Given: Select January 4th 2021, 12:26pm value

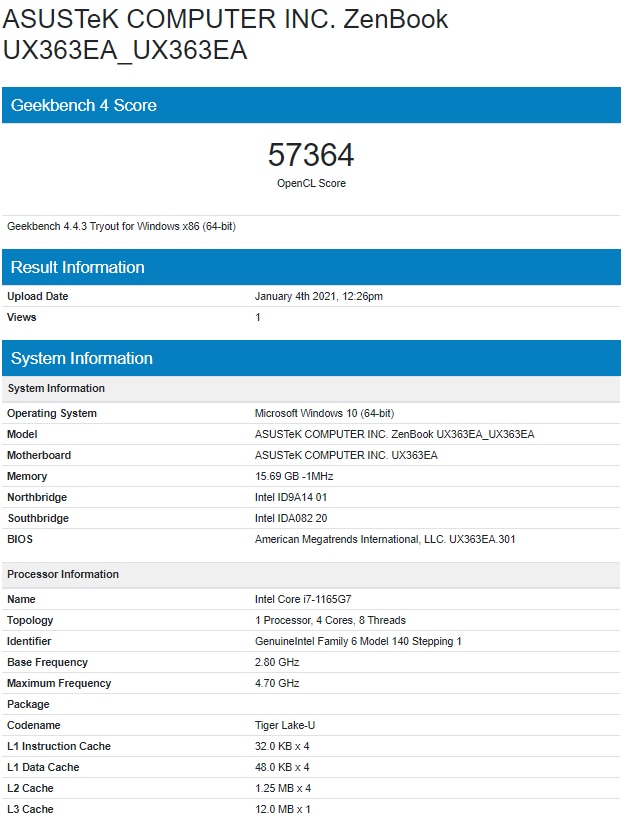Looking at the screenshot, I should pyautogui.click(x=319, y=296).
